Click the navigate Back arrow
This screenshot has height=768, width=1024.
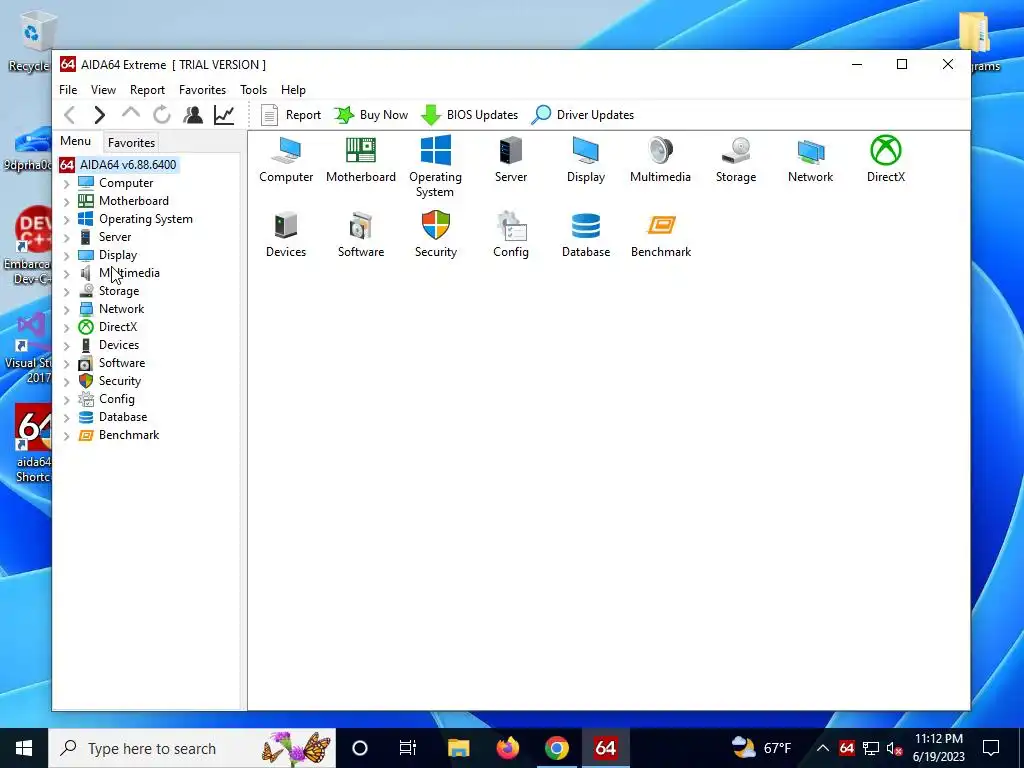click(x=70, y=115)
